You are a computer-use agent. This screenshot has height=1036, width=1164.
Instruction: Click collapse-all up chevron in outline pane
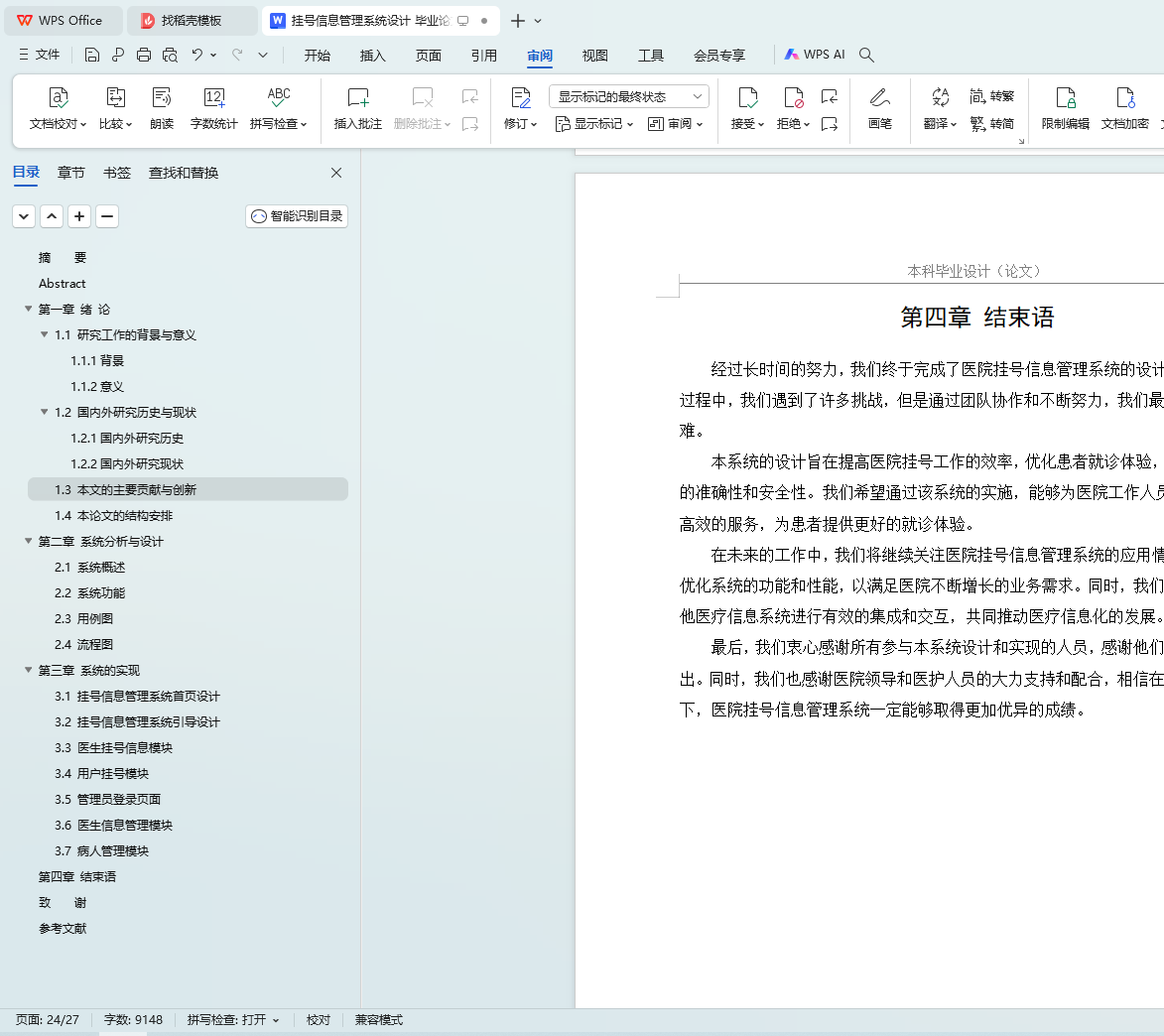[52, 216]
